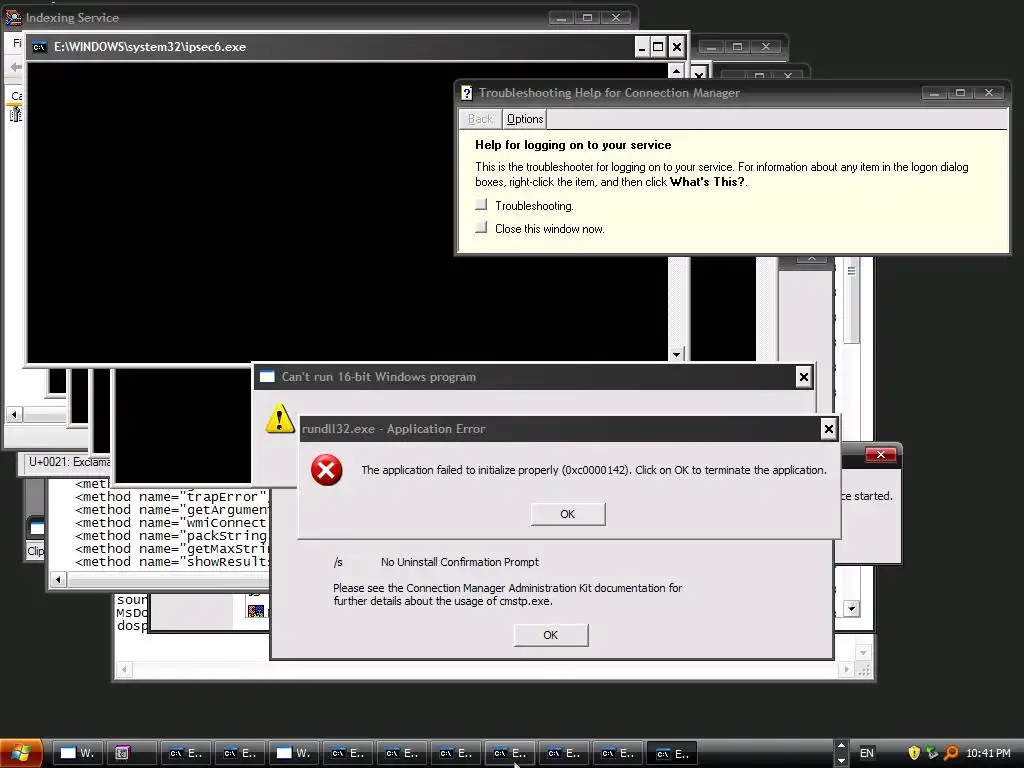Click the showResult method line
Image resolution: width=1024 pixels, height=768 pixels.
click(x=171, y=562)
